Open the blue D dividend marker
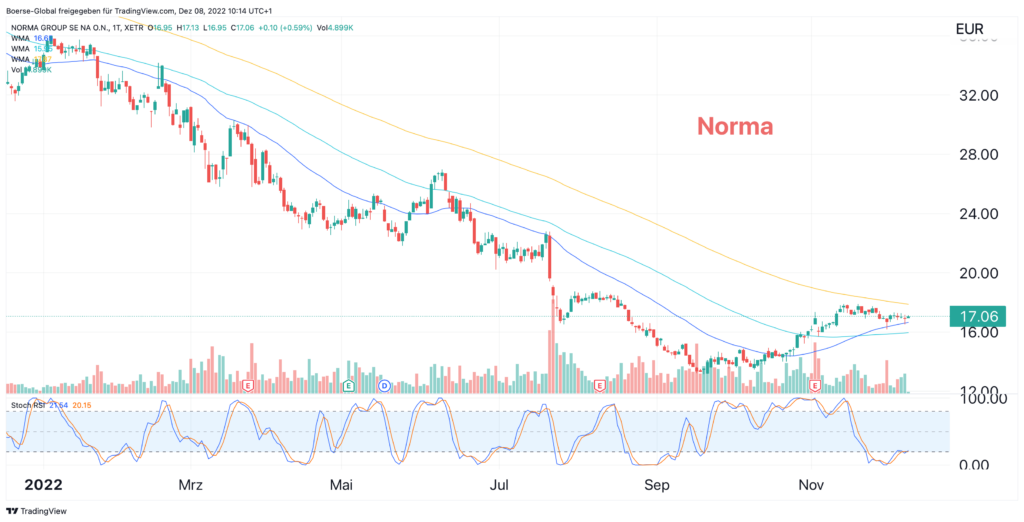 385,385
